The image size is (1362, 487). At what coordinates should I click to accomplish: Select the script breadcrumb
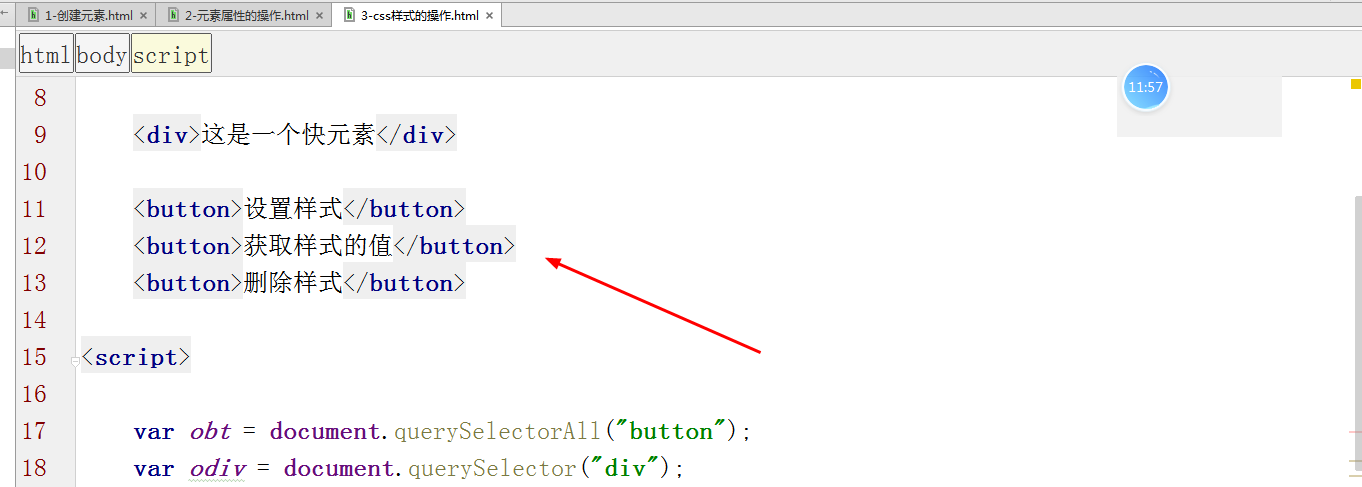pyautogui.click(x=171, y=55)
